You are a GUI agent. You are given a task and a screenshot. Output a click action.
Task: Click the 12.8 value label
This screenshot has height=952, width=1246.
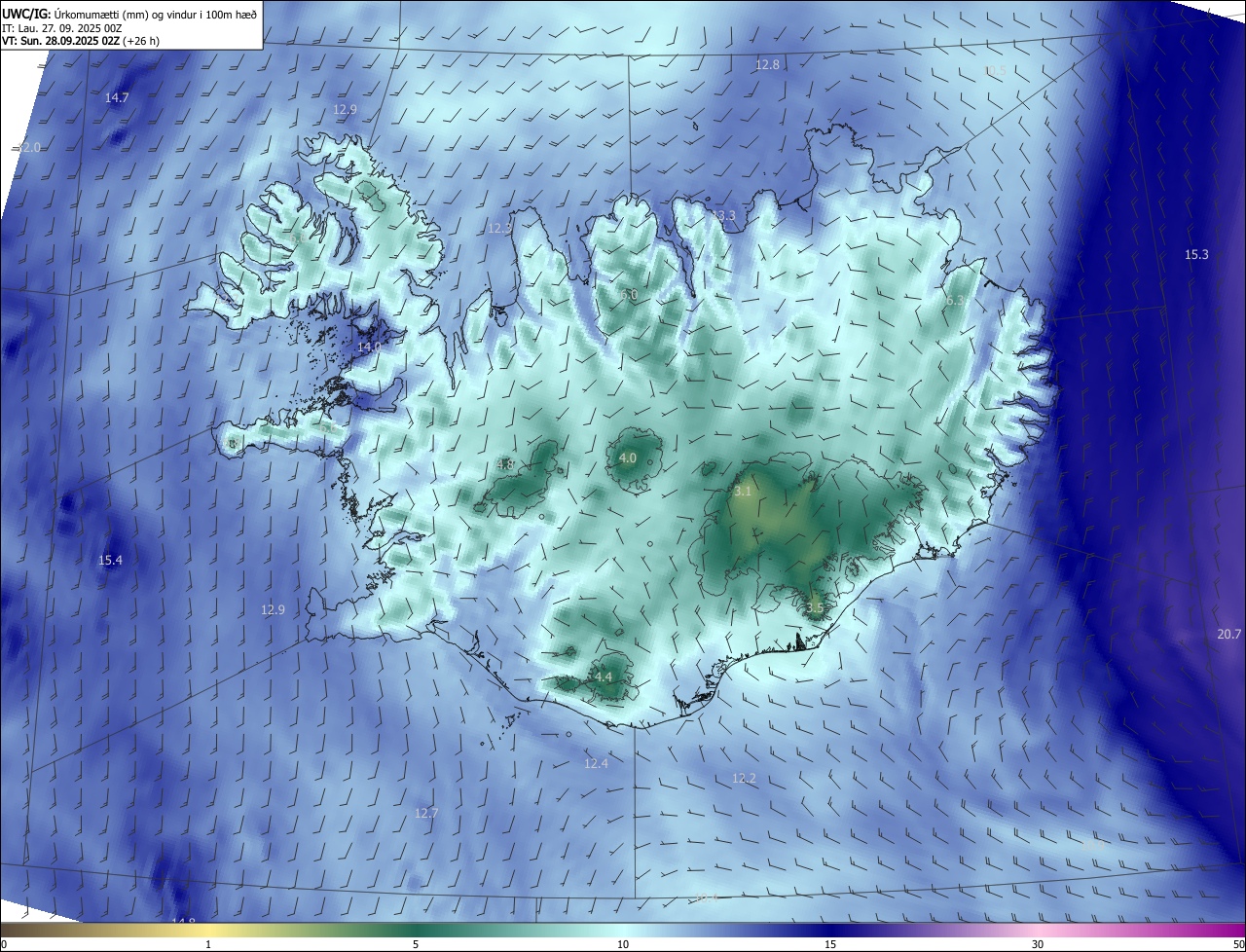click(767, 64)
